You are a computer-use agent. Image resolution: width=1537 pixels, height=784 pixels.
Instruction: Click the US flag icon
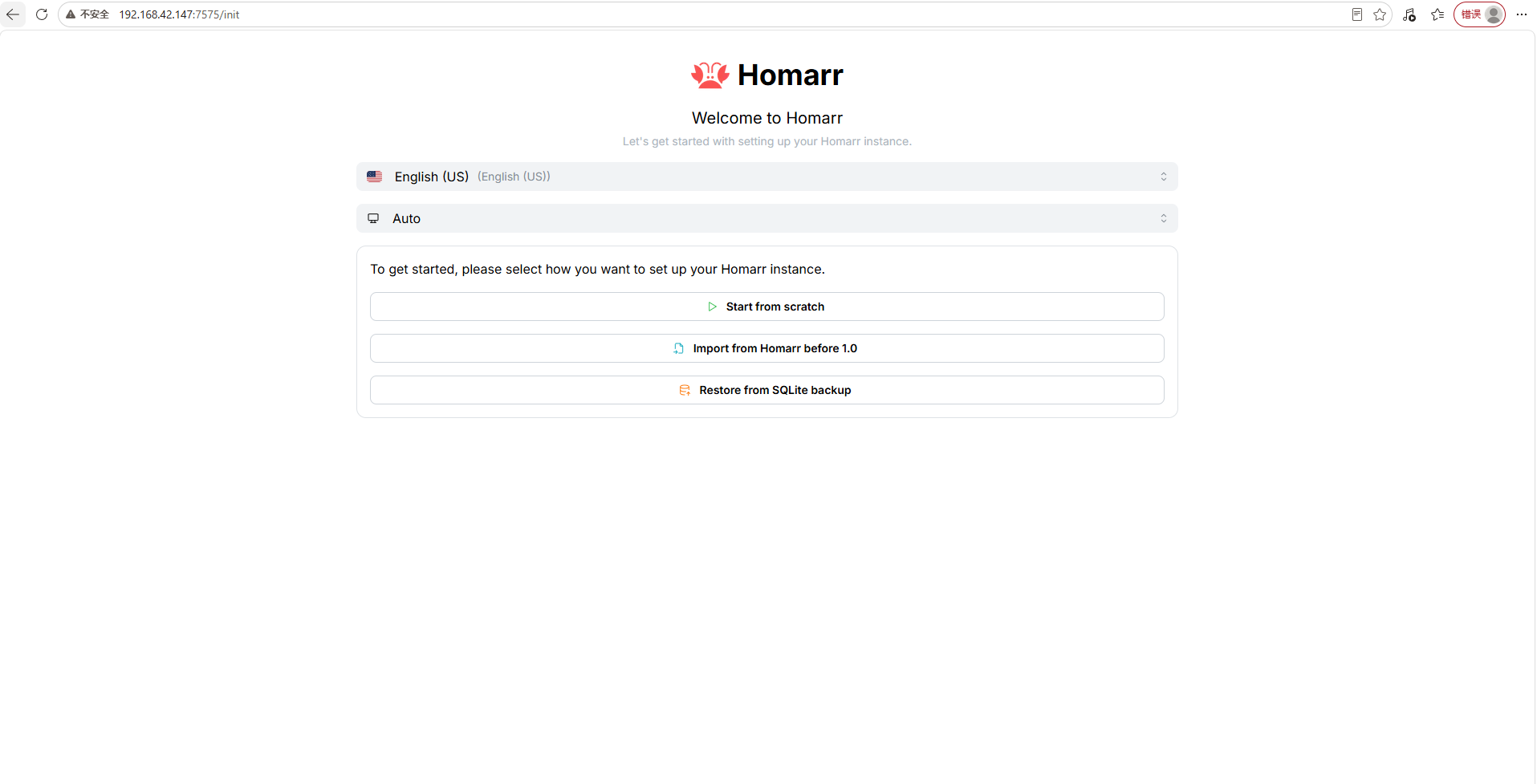pyautogui.click(x=375, y=177)
